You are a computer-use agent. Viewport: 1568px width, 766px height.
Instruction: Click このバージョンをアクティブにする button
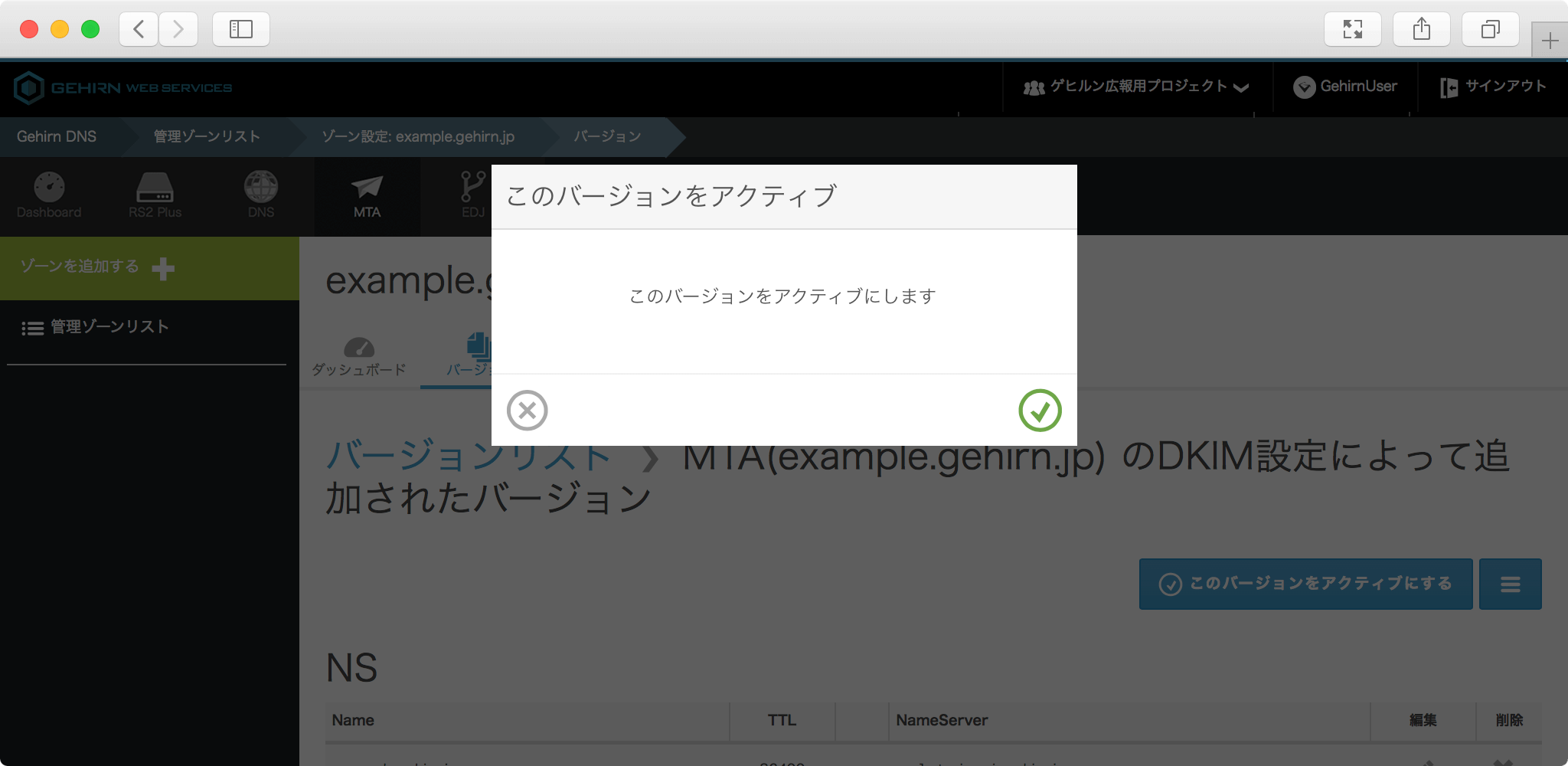point(1305,584)
